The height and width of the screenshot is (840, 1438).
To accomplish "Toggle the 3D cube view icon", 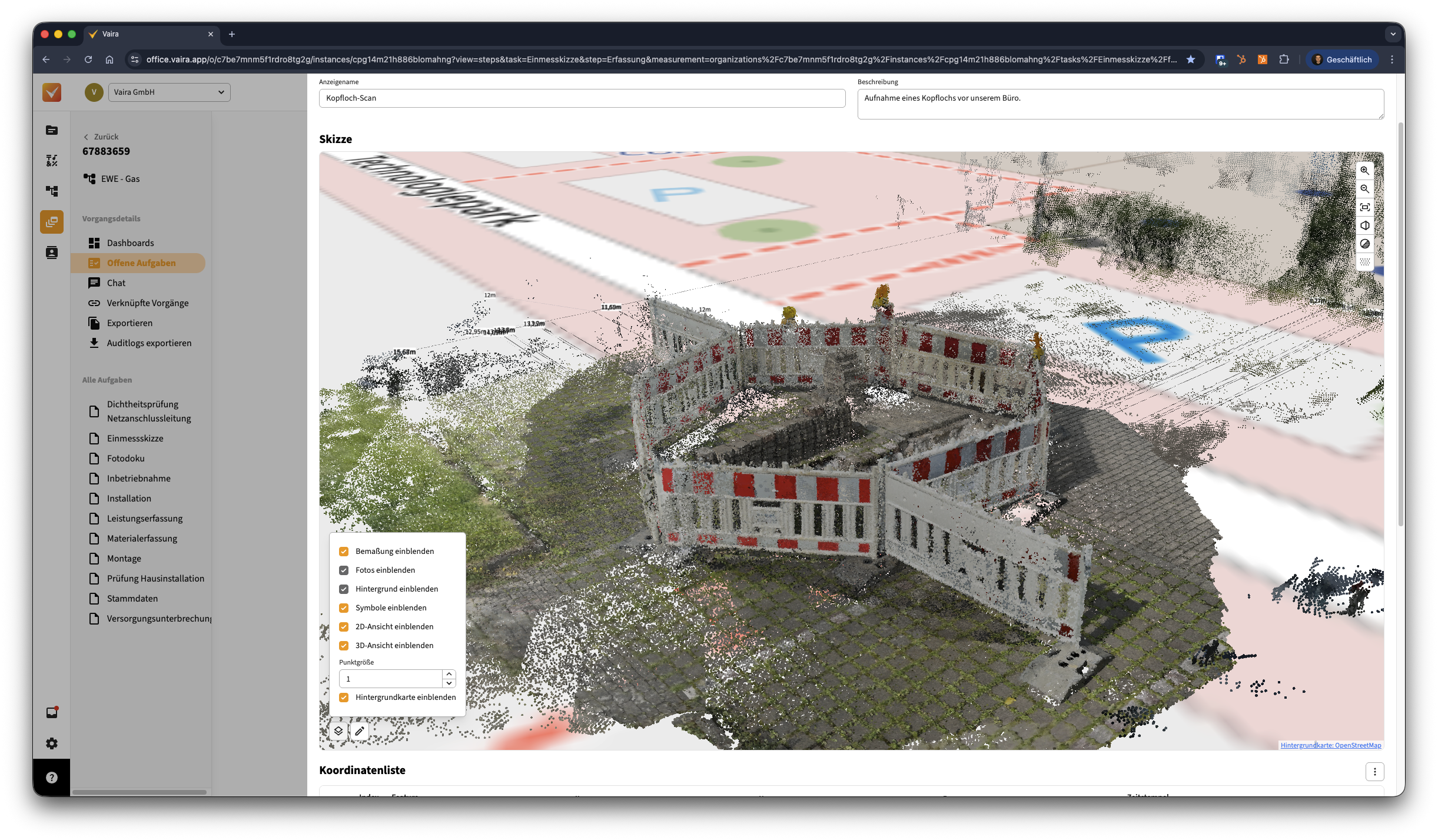I will point(1364,225).
